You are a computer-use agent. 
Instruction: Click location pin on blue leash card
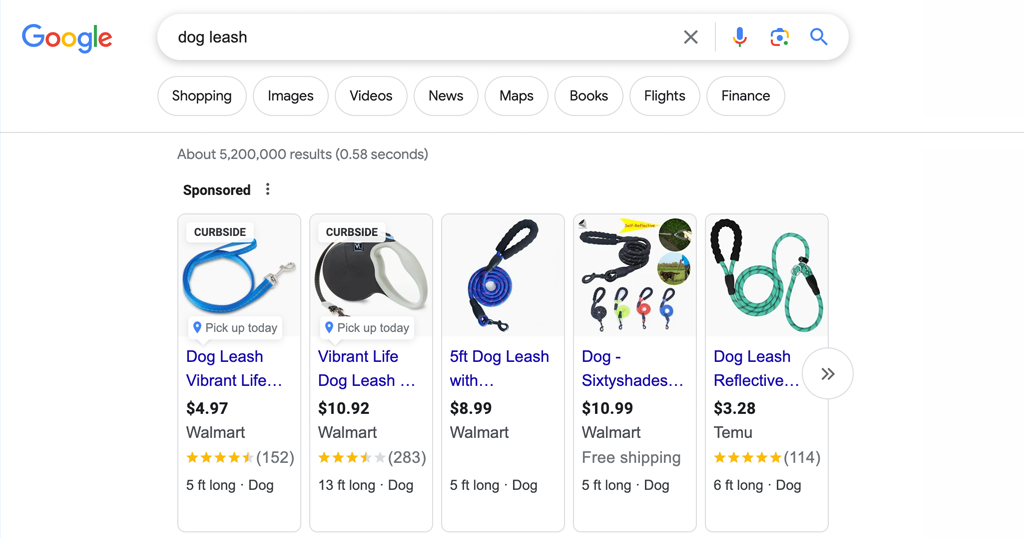tap(197, 327)
